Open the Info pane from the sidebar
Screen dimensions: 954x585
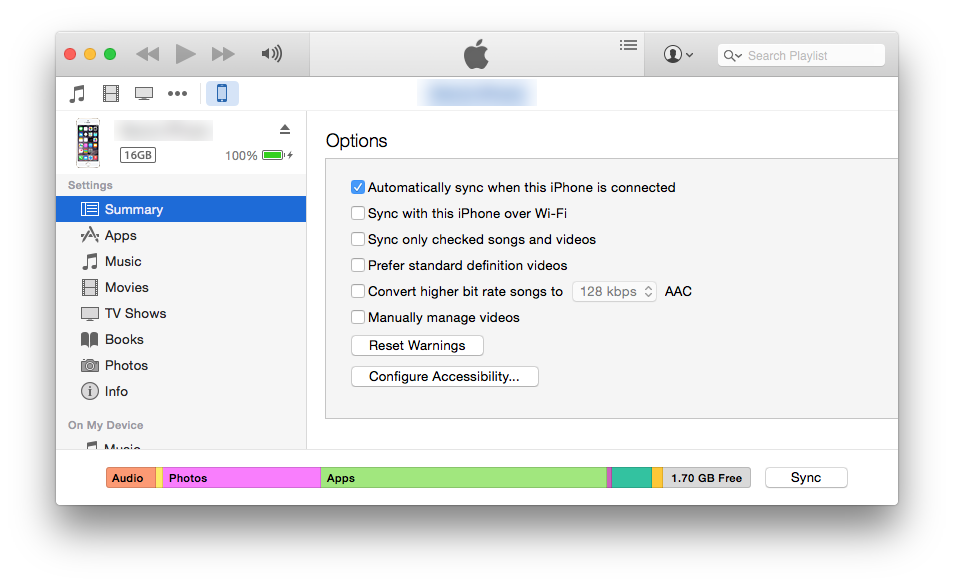pos(114,391)
